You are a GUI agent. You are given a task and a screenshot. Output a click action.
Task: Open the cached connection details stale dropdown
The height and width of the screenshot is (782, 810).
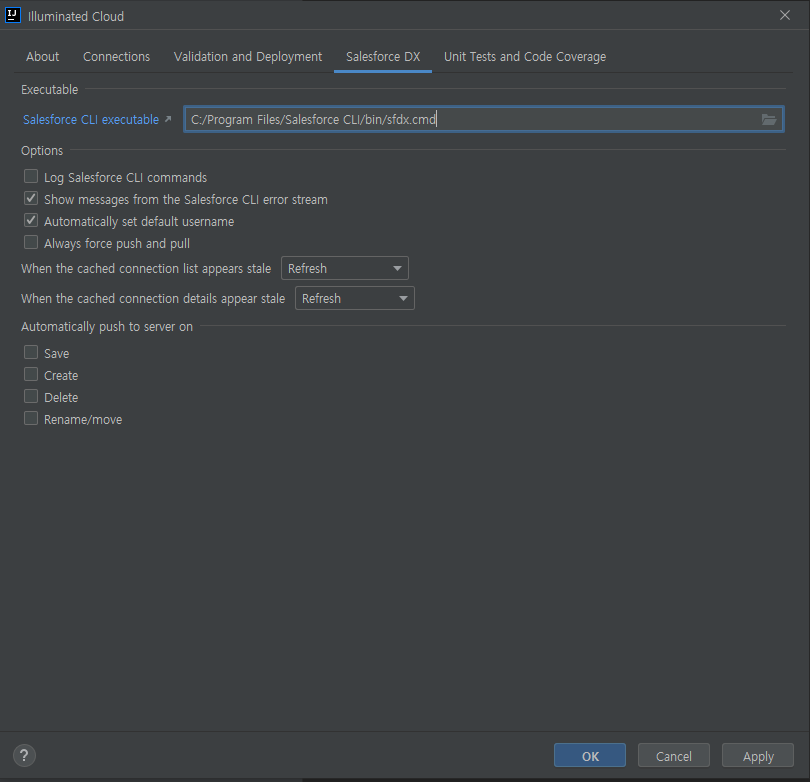[354, 298]
